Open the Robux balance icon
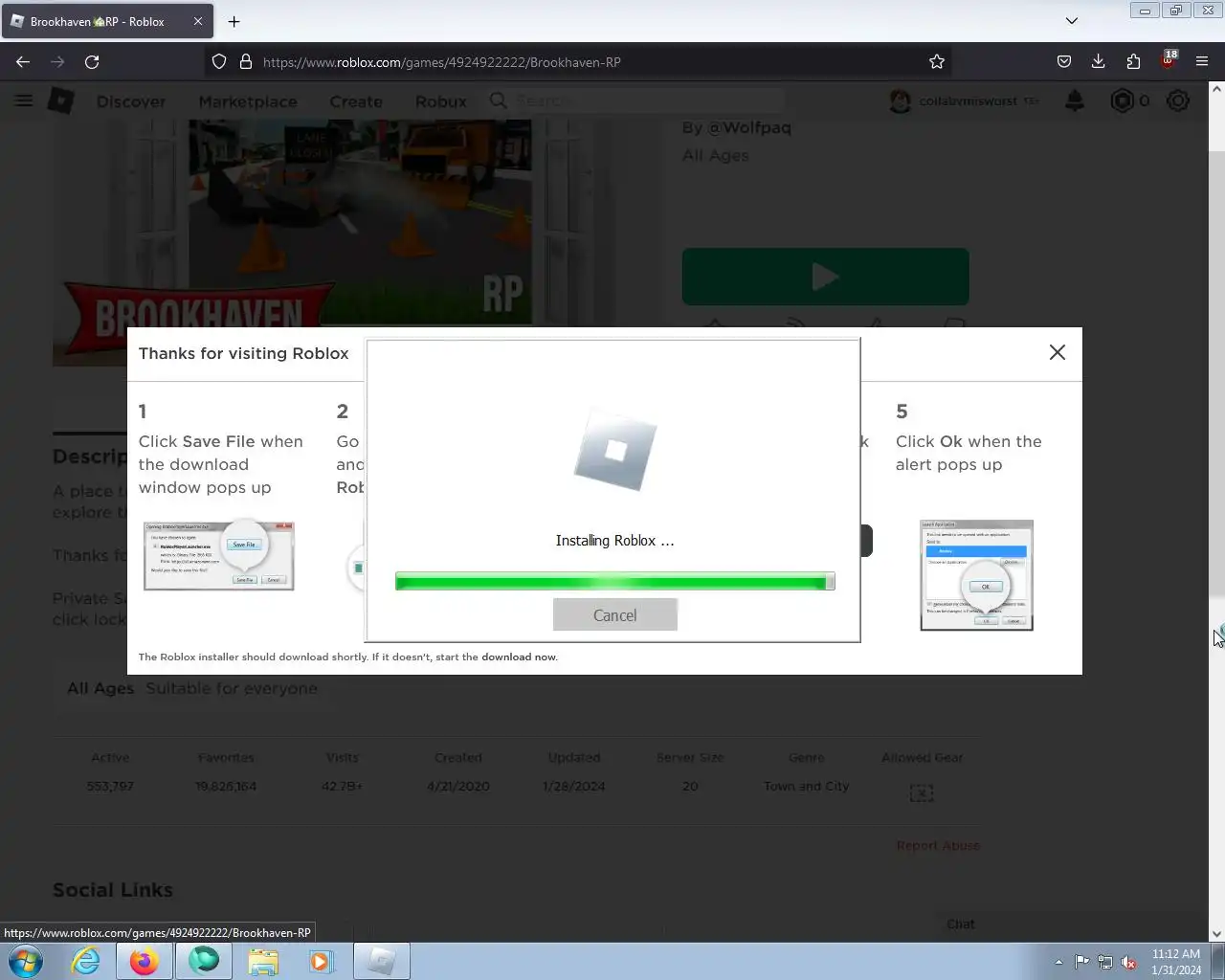This screenshot has width=1225, height=980. coord(1122,100)
